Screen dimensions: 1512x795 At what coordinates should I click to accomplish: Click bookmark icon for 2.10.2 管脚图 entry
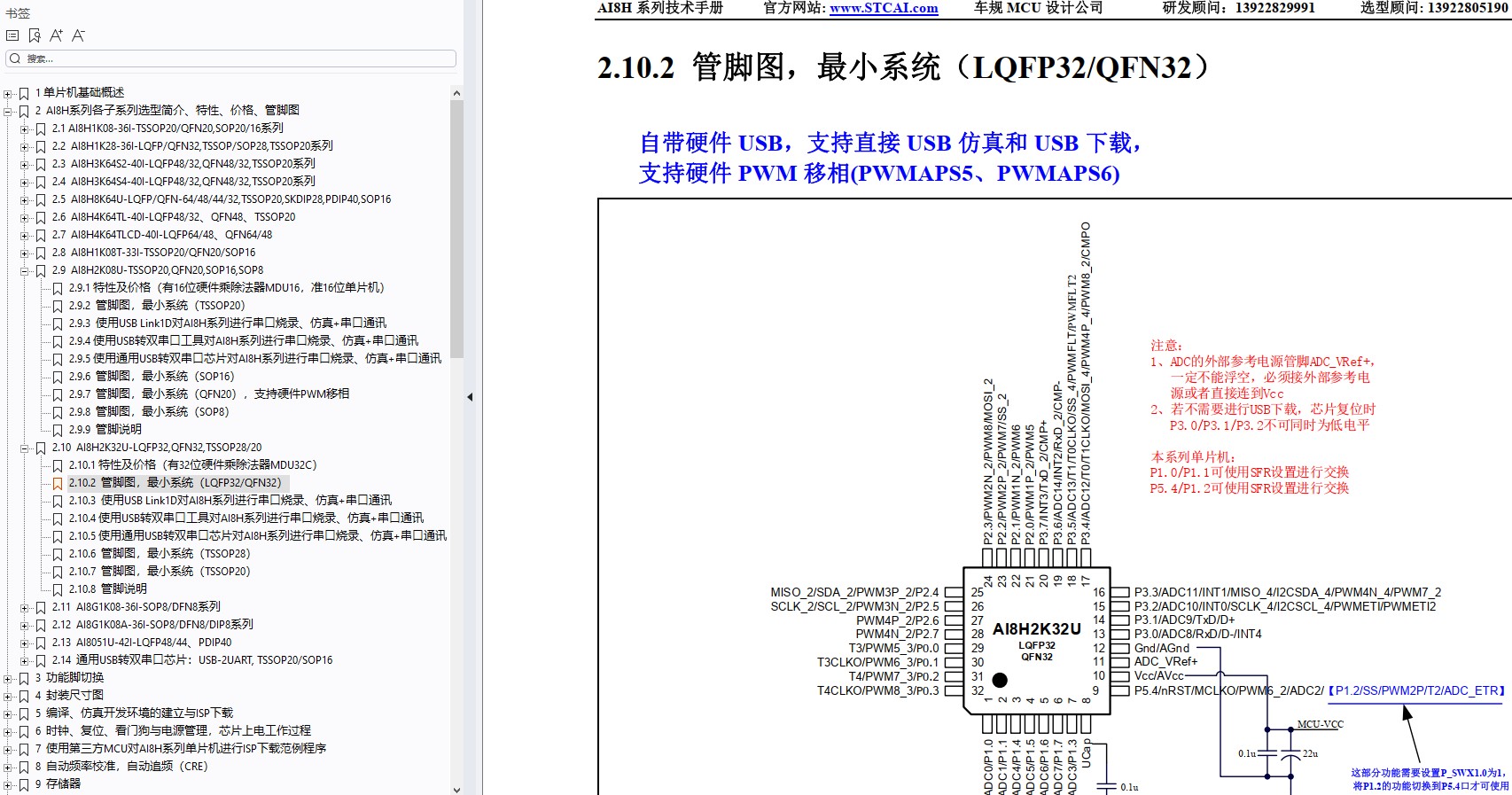point(58,483)
